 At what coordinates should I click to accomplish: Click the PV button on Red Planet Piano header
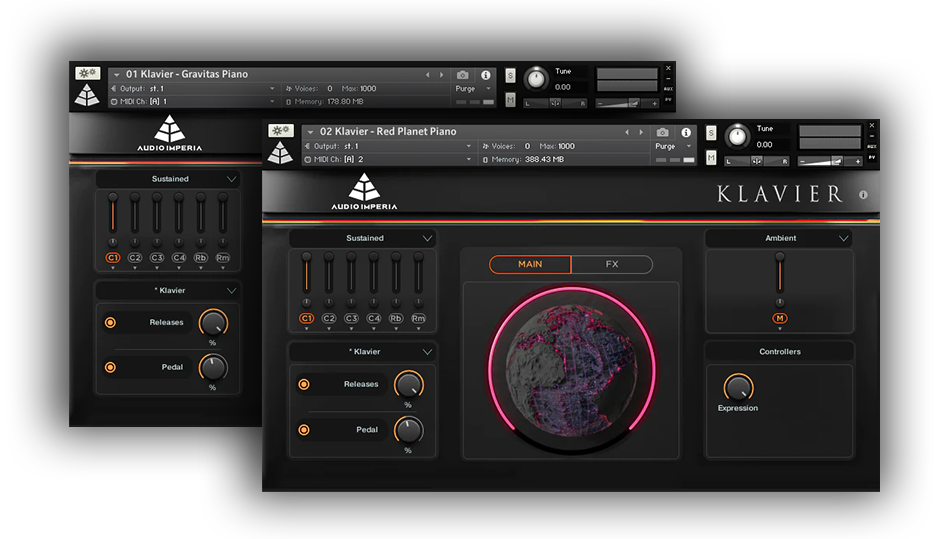pyautogui.click(x=872, y=158)
